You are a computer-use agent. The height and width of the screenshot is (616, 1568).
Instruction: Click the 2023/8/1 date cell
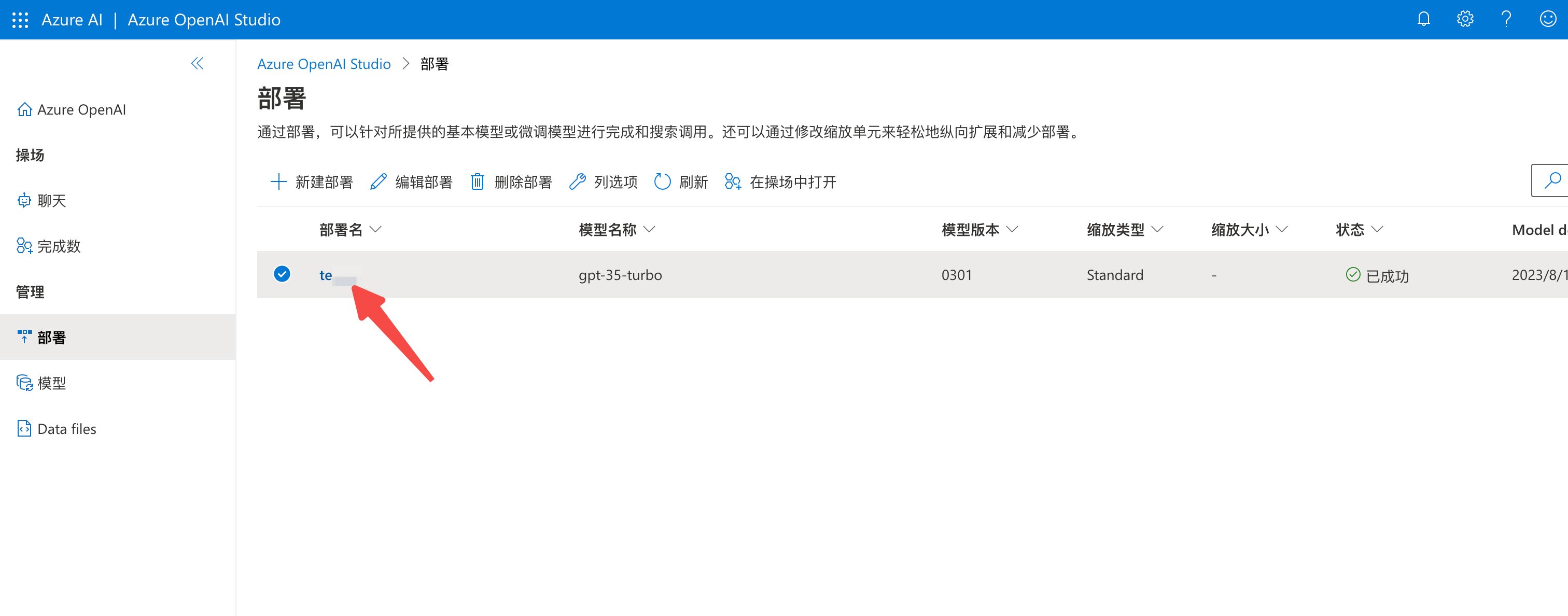pos(1539,275)
